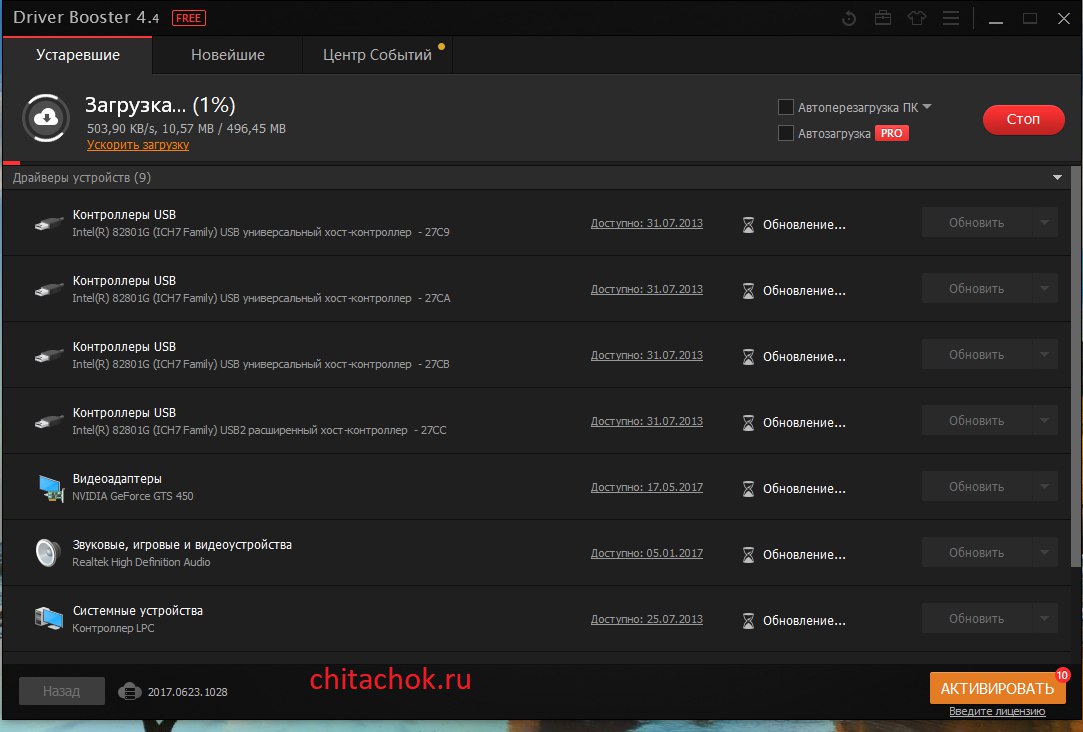The image size is (1083, 732).
Task: Click Обновить button for 27C9 controller
Action: [x=977, y=222]
